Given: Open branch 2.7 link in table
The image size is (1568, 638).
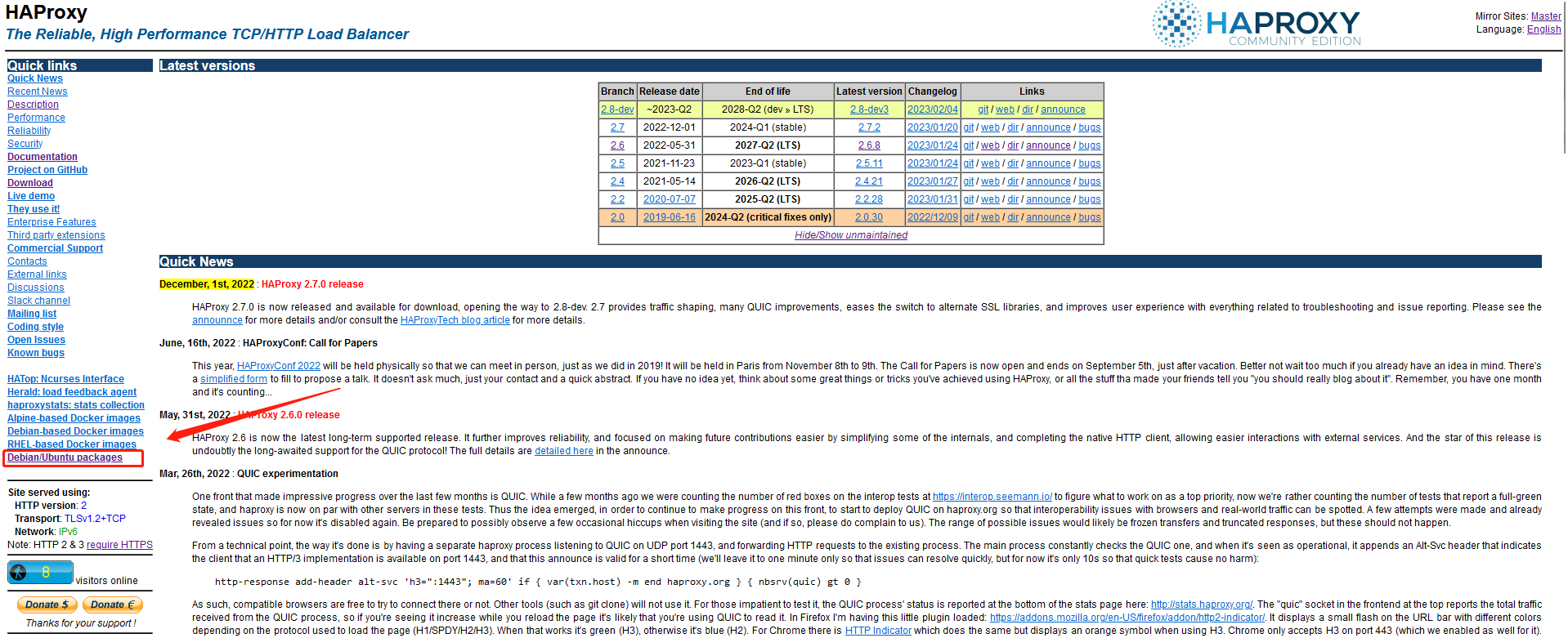Looking at the screenshot, I should 617,127.
